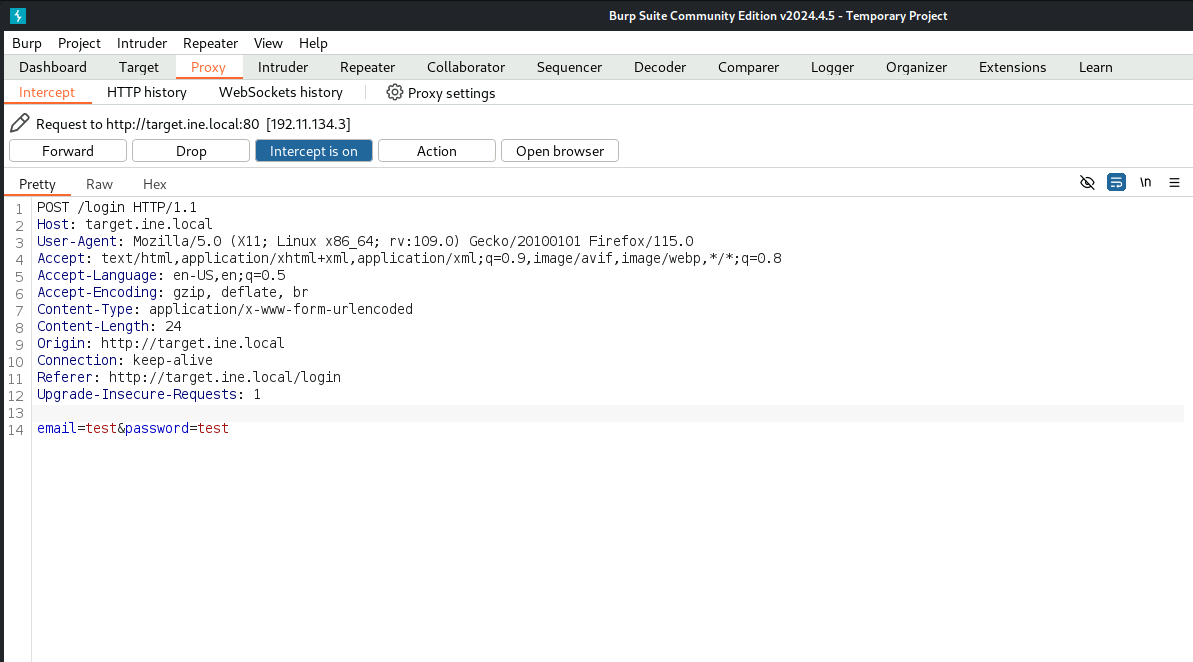The width and height of the screenshot is (1193, 662).
Task: Open the Project menu
Action: pyautogui.click(x=79, y=43)
